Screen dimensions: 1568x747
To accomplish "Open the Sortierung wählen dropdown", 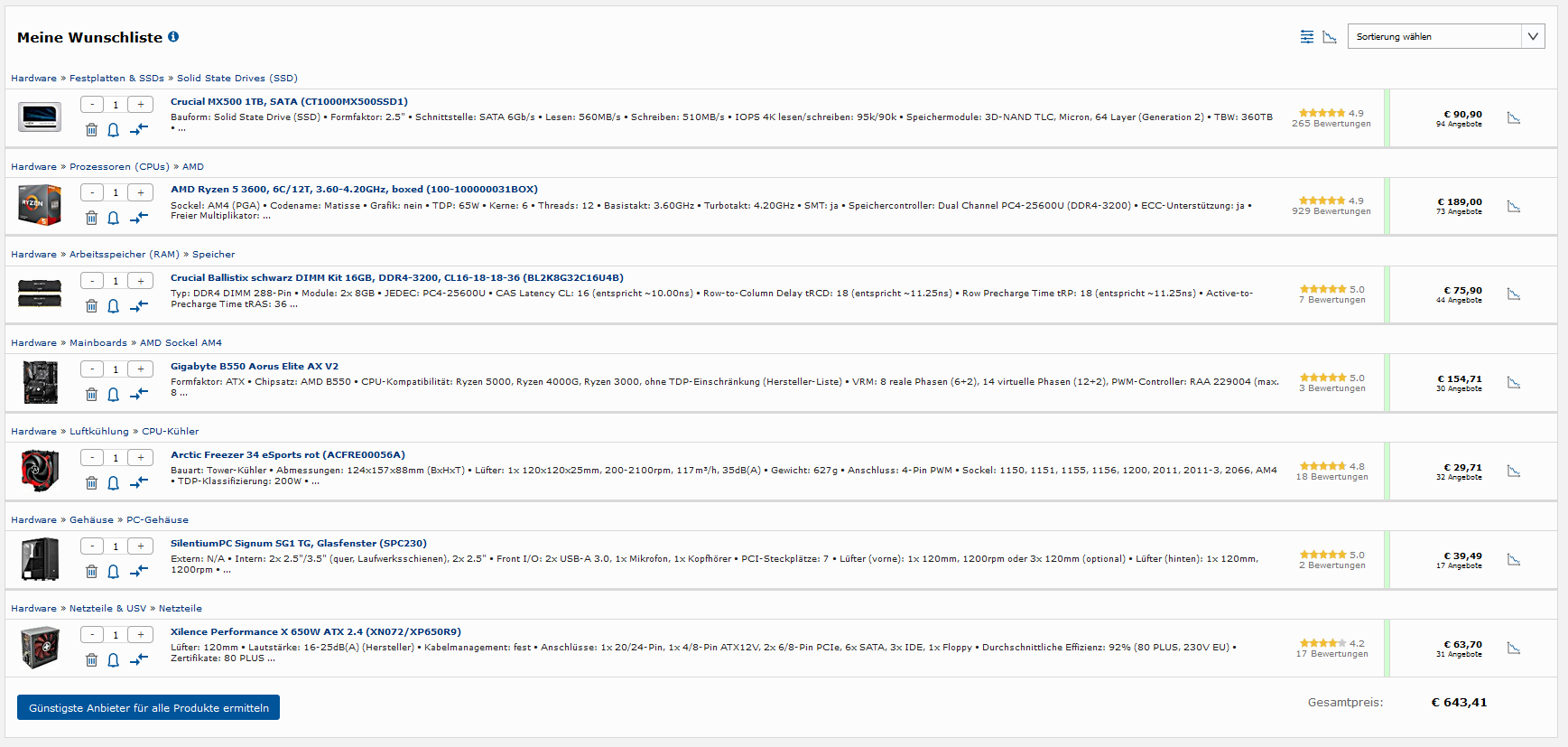I will [1445, 36].
